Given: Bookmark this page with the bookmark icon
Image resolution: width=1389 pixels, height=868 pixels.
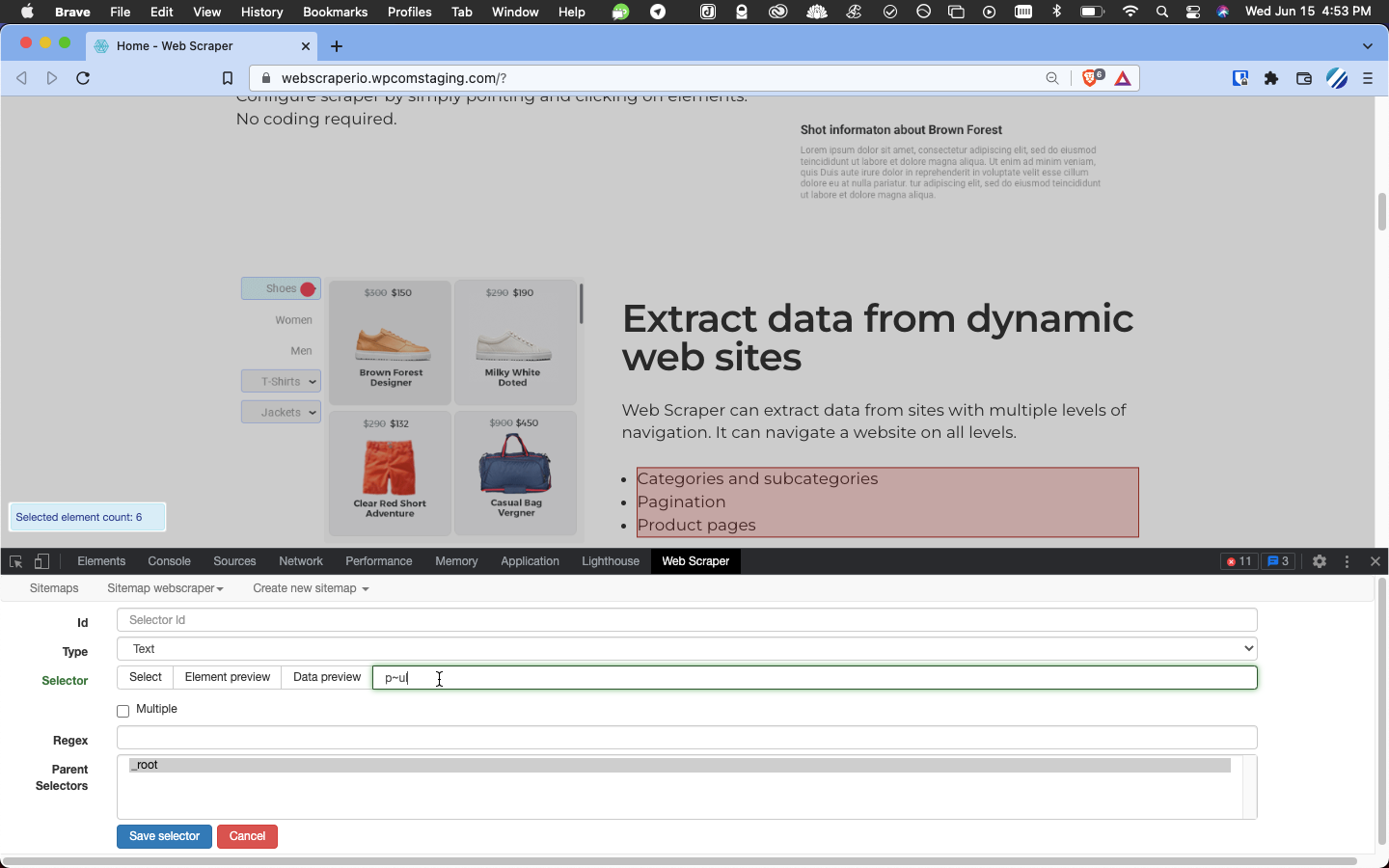Looking at the screenshot, I should coord(228,78).
